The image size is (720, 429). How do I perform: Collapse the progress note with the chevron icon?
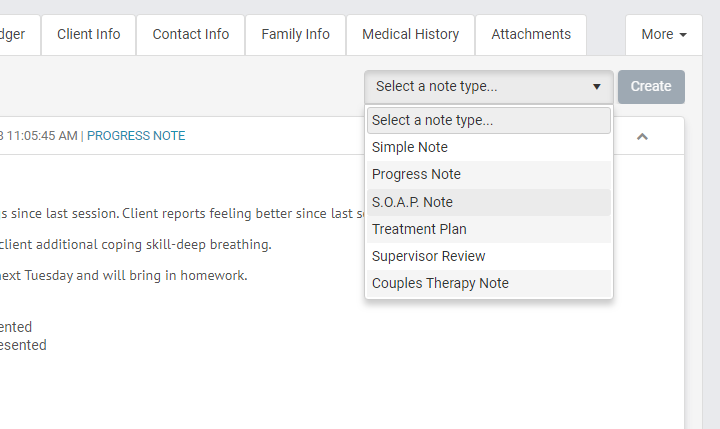pos(642,136)
